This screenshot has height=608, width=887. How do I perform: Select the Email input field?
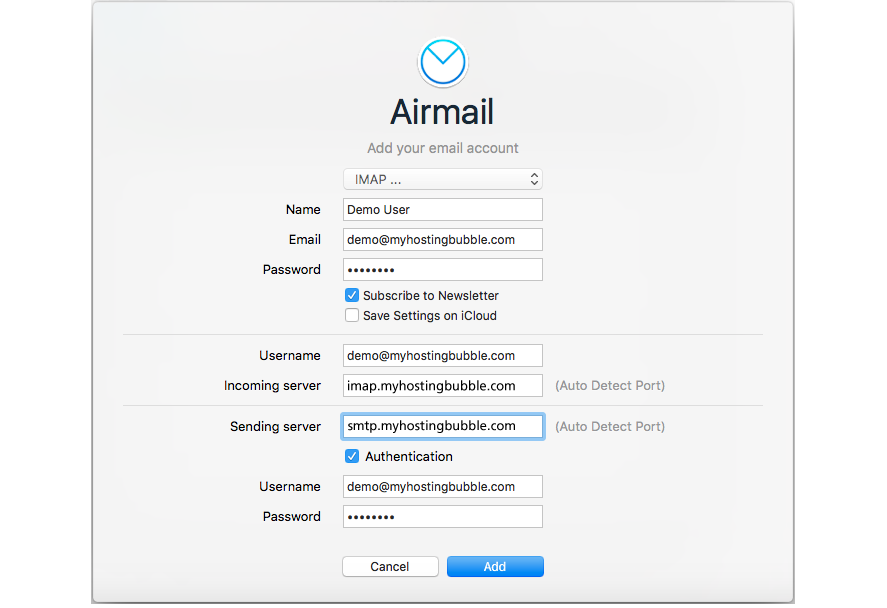(x=443, y=240)
